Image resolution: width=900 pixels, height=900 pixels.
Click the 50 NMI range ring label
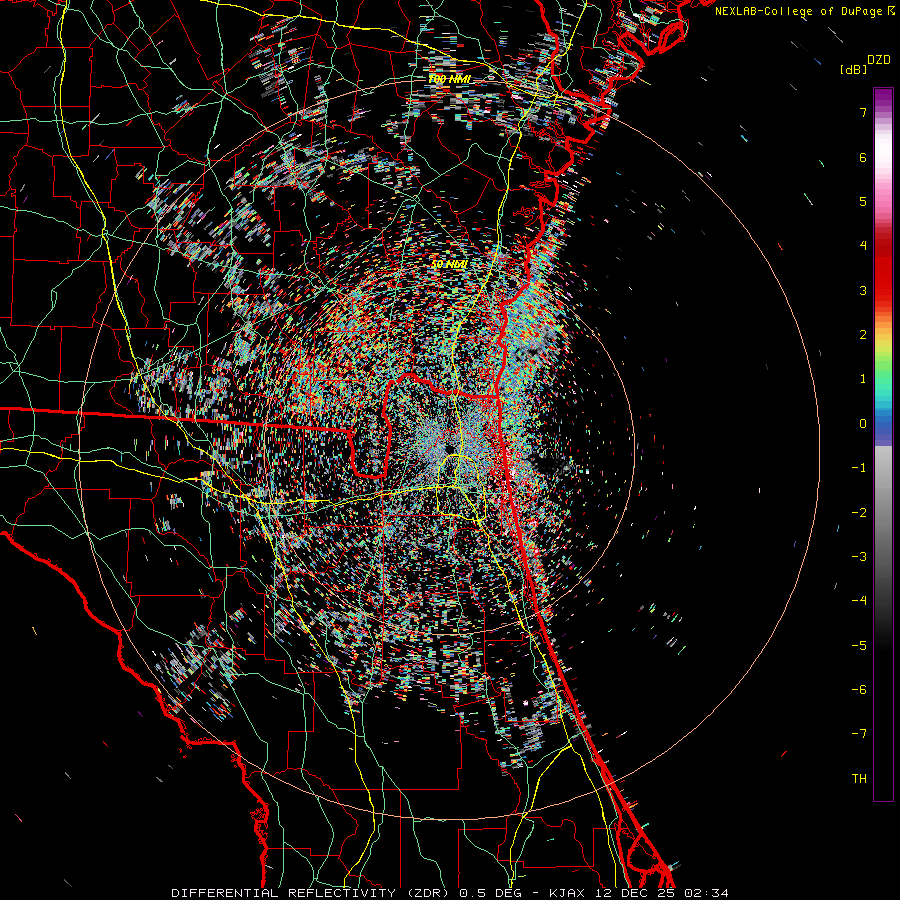(x=449, y=265)
